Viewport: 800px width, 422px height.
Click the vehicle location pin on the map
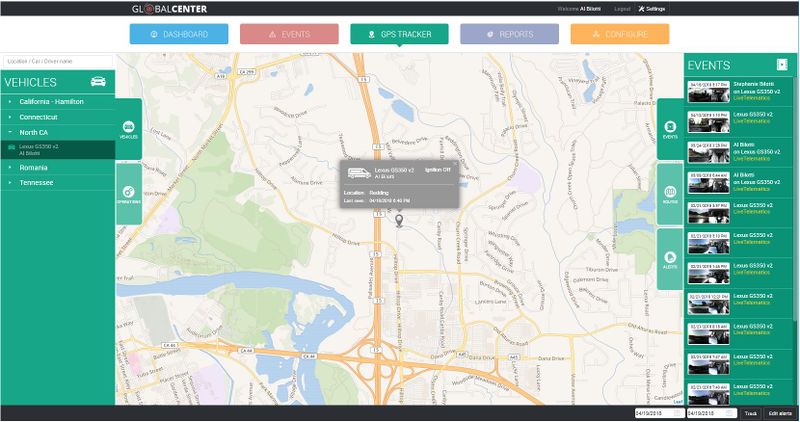(x=401, y=220)
